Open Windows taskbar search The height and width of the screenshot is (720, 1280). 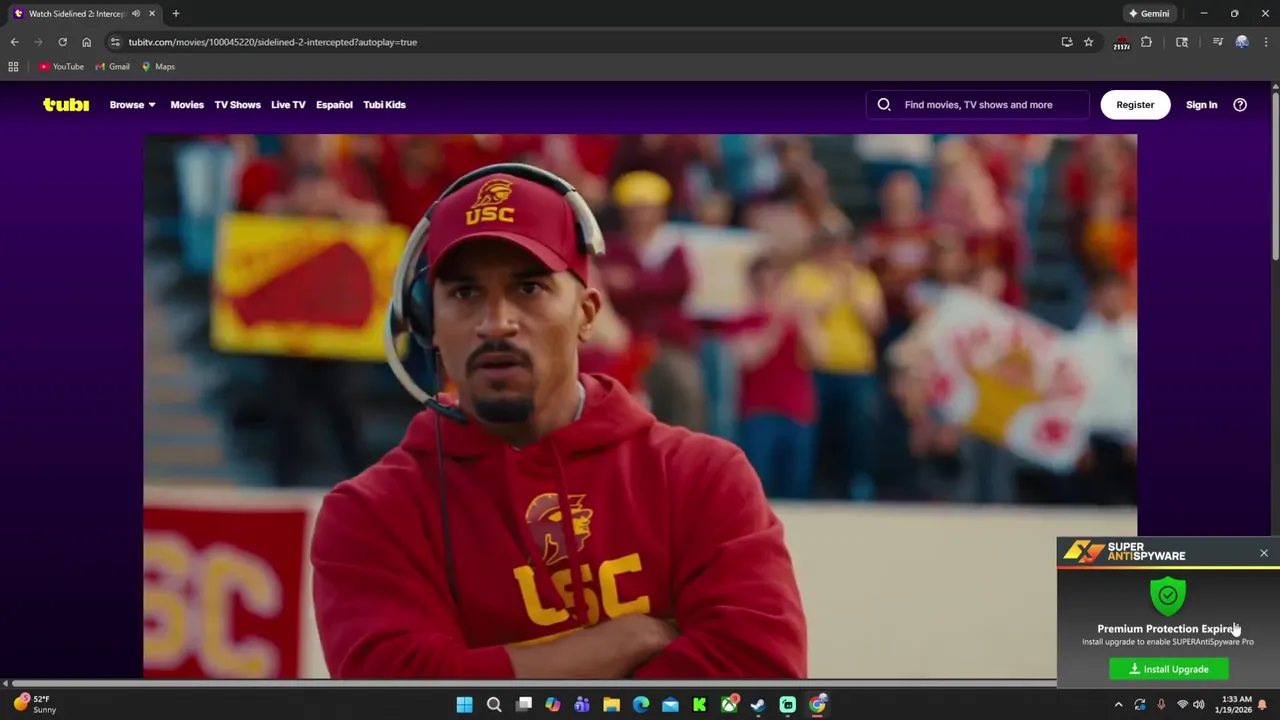(494, 705)
